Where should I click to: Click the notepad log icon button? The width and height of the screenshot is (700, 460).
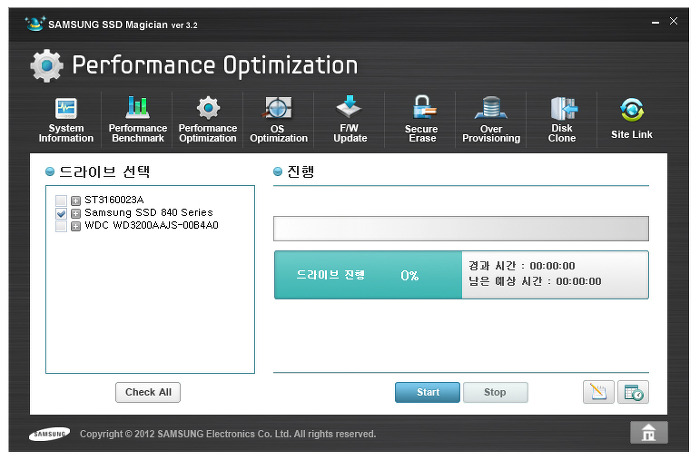click(598, 392)
